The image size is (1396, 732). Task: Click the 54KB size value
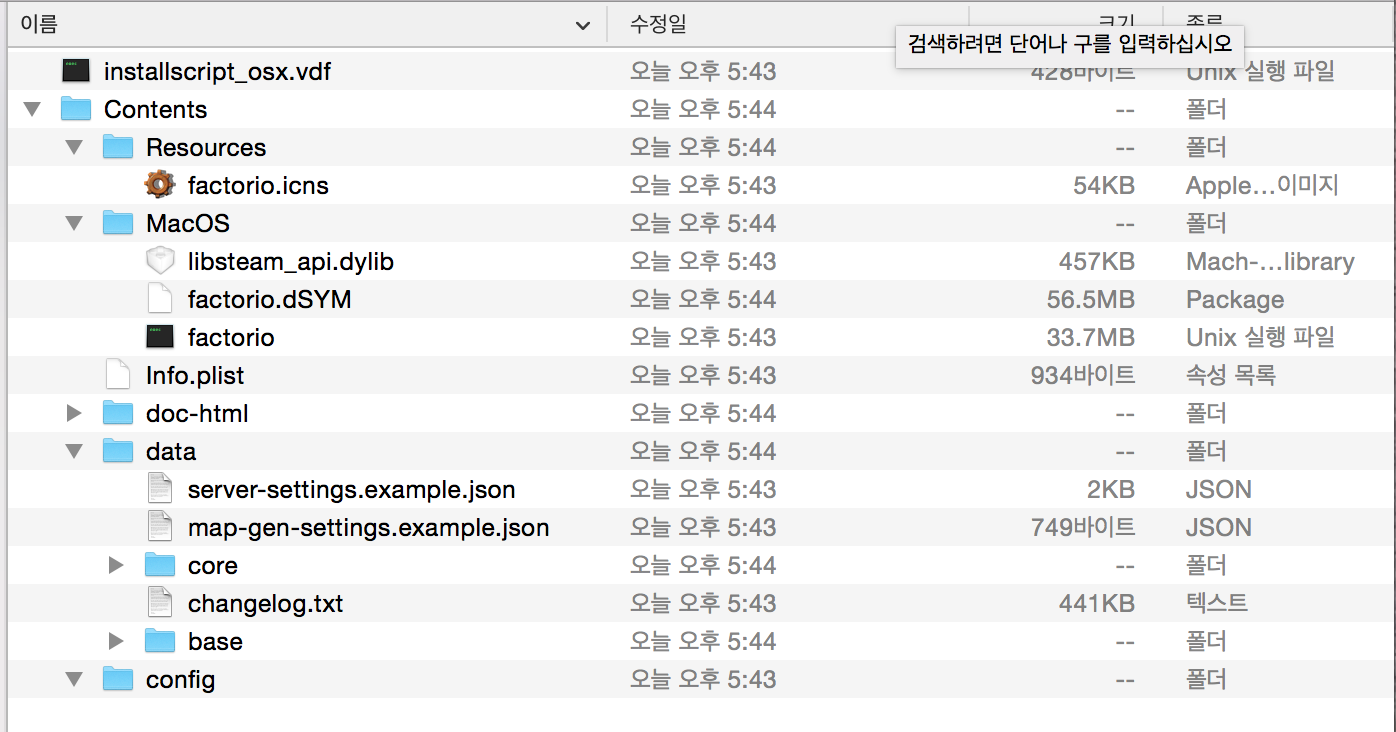tap(1104, 186)
